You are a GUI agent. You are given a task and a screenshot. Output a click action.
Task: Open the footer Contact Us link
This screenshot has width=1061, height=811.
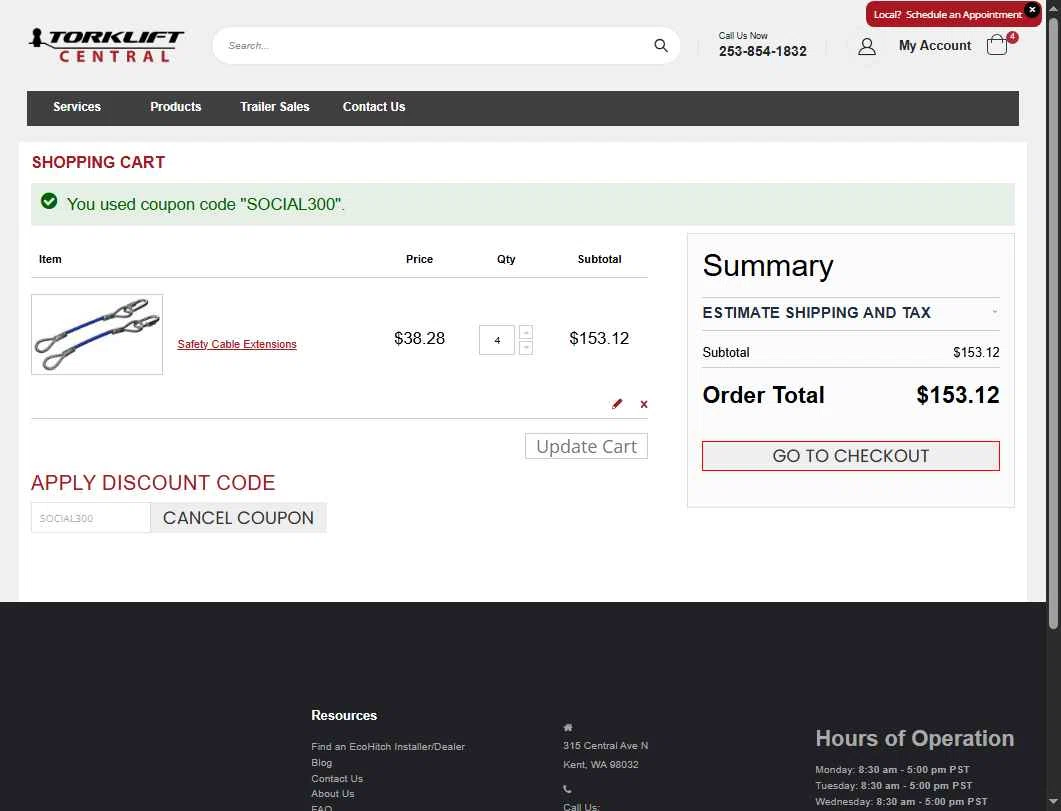(x=337, y=779)
